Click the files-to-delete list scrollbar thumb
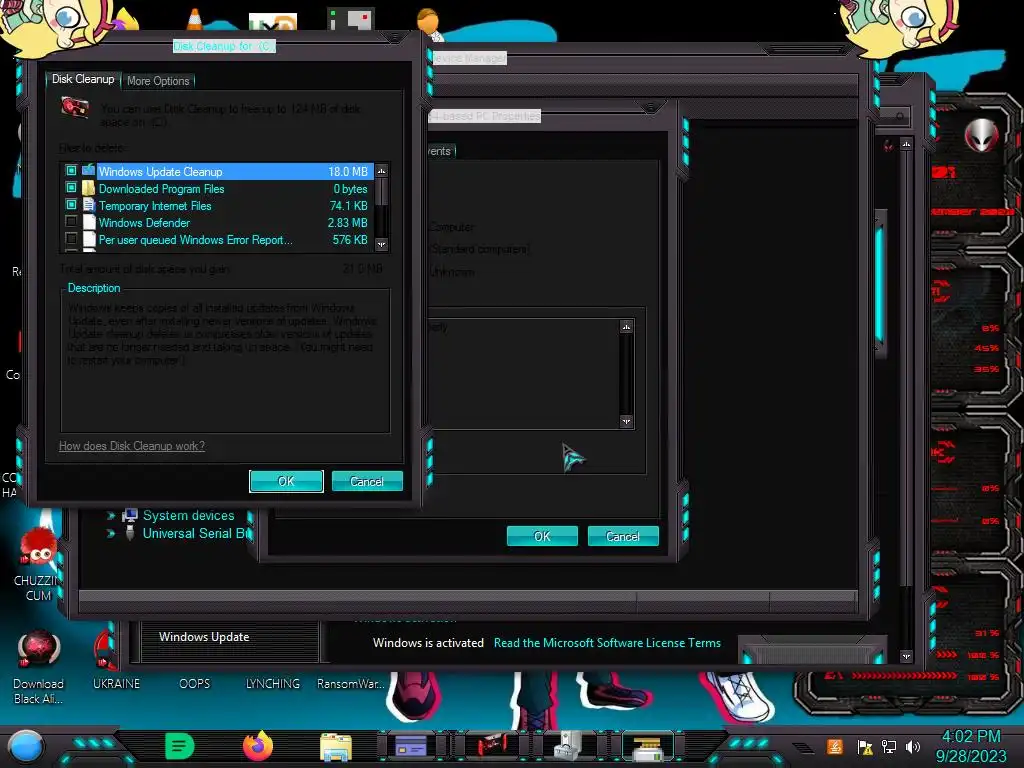Image resolution: width=1024 pixels, height=768 pixels. coord(382,192)
